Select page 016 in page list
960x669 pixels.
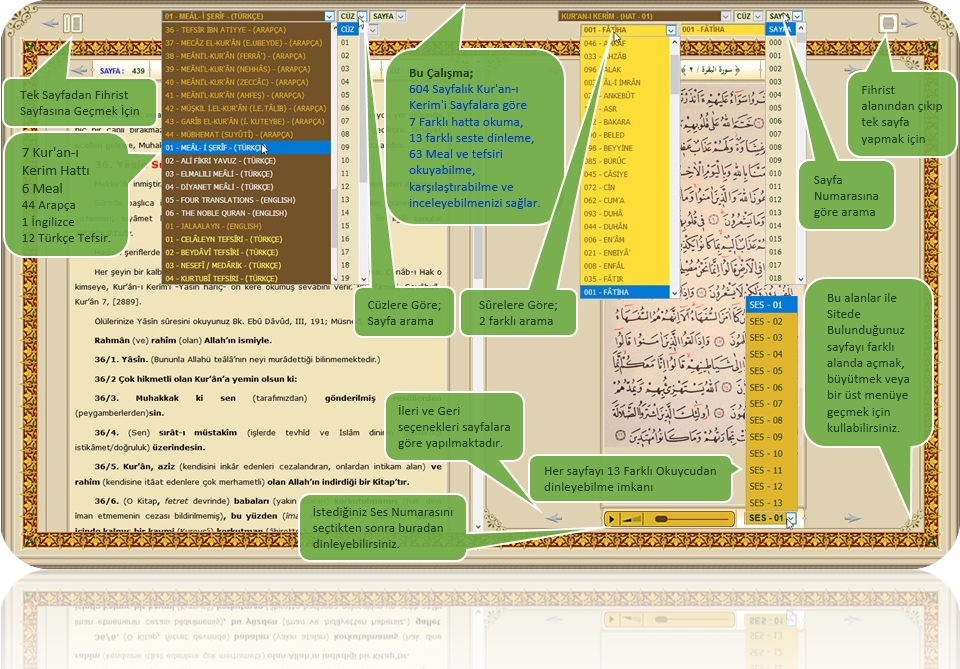click(x=780, y=252)
